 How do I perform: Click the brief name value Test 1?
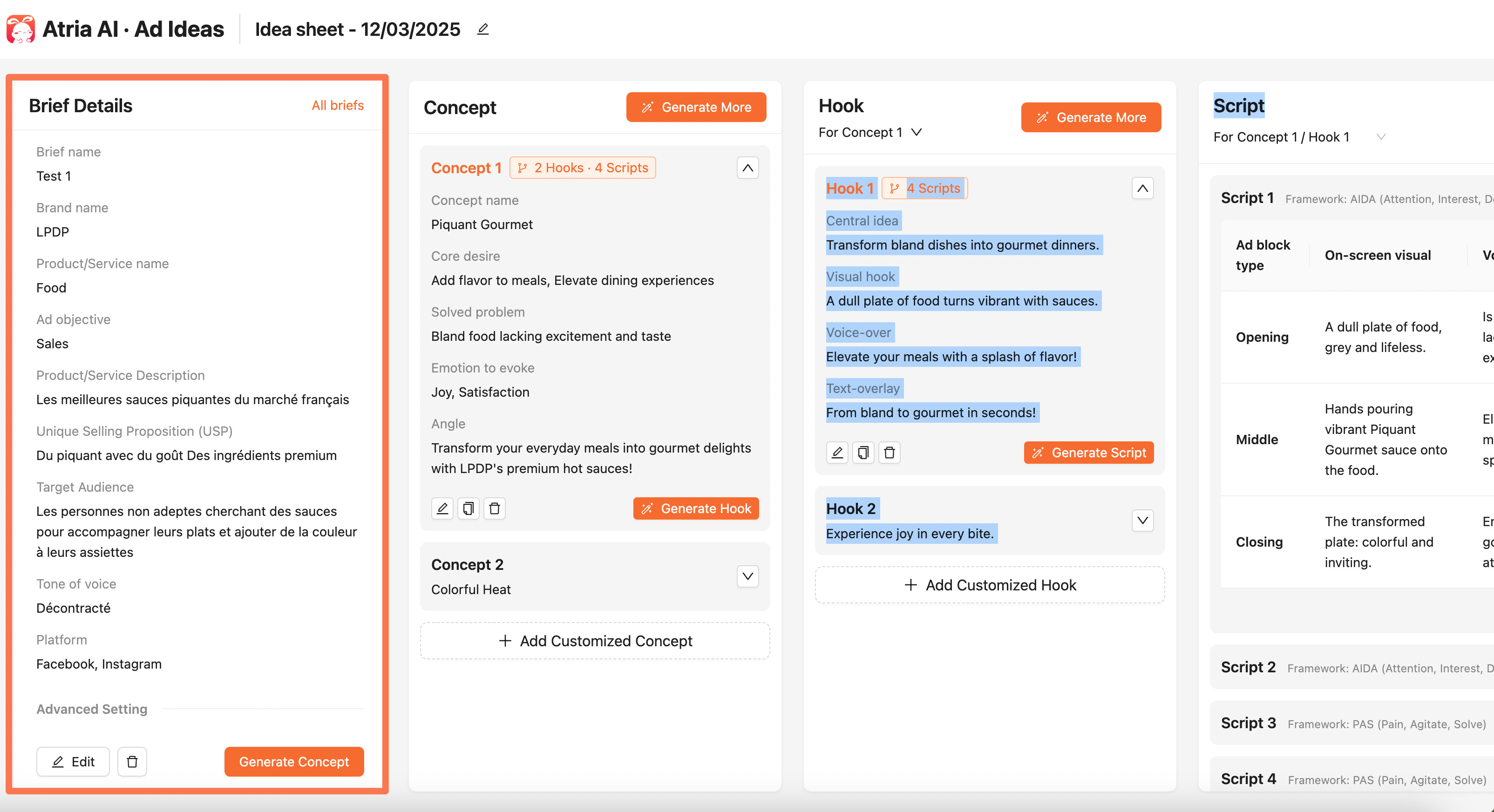click(54, 176)
